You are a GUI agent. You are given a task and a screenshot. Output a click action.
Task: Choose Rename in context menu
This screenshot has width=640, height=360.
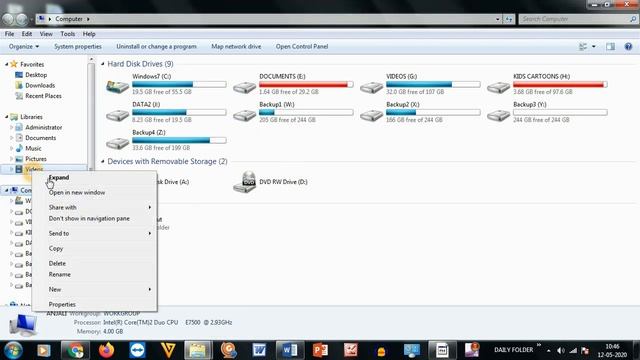(x=95, y=275)
